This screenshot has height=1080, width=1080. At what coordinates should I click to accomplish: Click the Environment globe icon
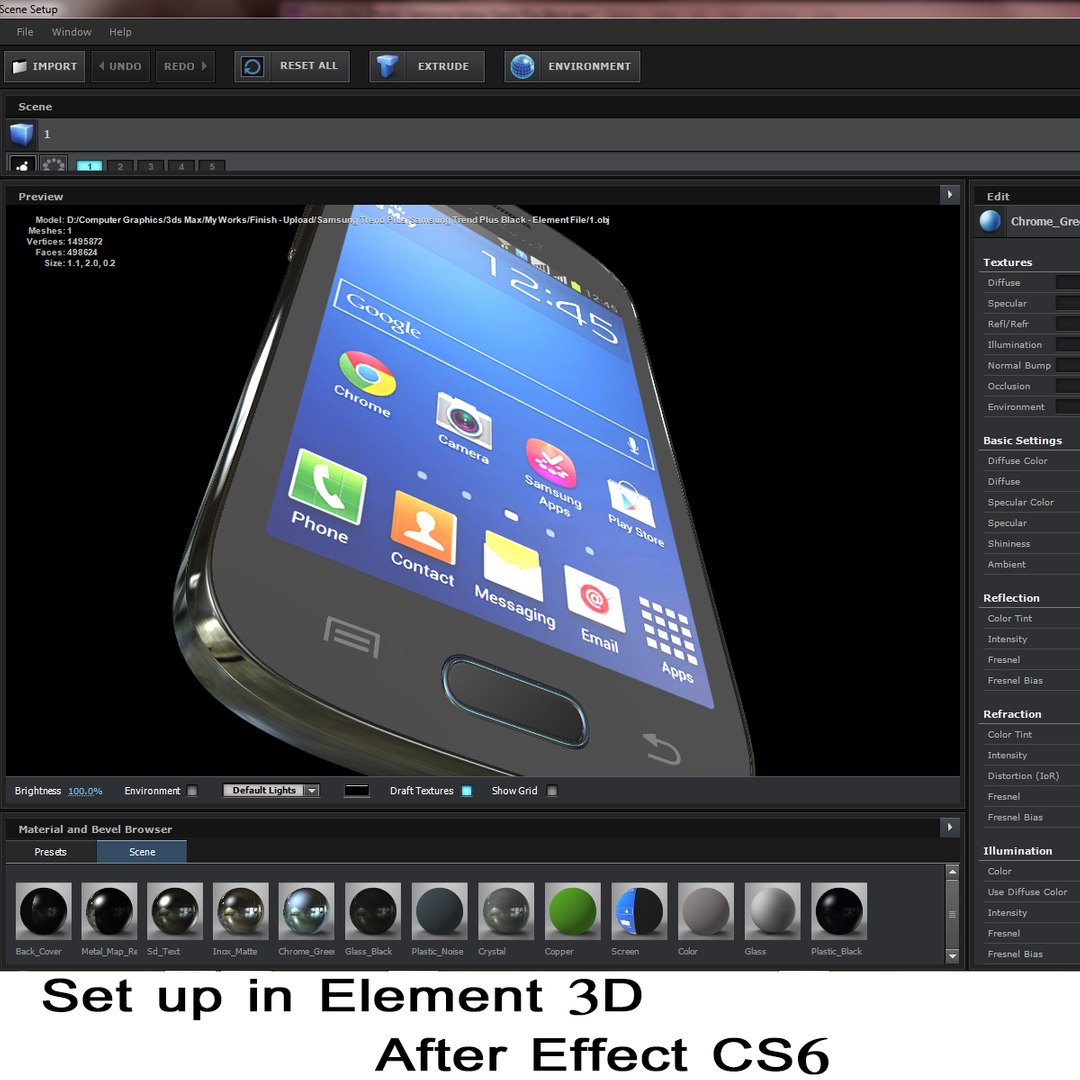pos(522,66)
